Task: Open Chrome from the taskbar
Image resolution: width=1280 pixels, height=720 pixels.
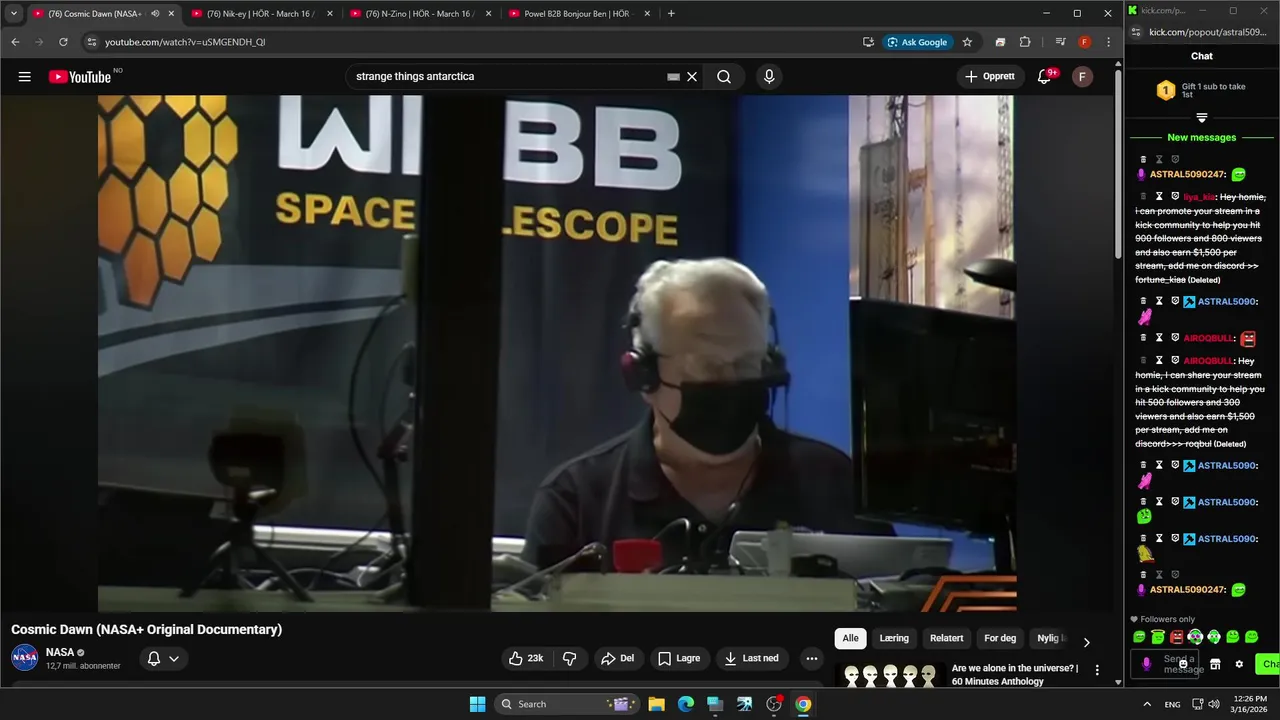Action: (803, 704)
